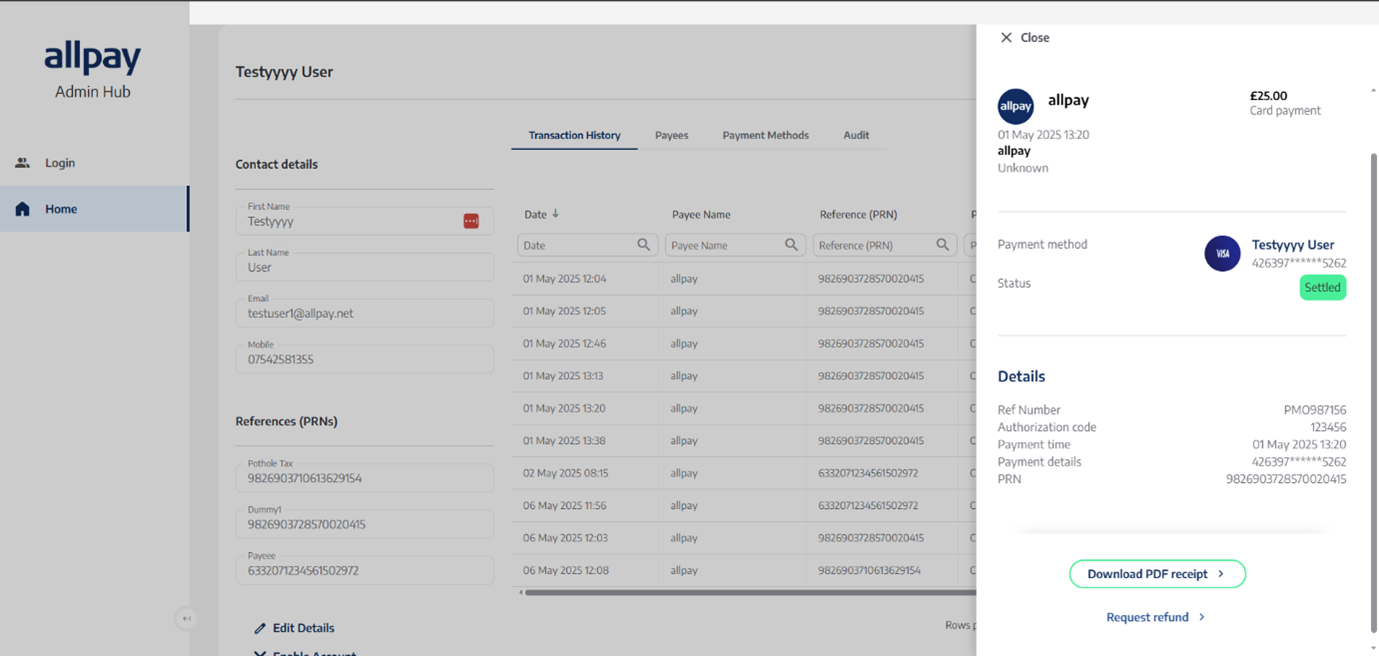This screenshot has height=656, width=1379.
Task: Select the 06 May 2025 12:03 row
Action: [x=745, y=537]
